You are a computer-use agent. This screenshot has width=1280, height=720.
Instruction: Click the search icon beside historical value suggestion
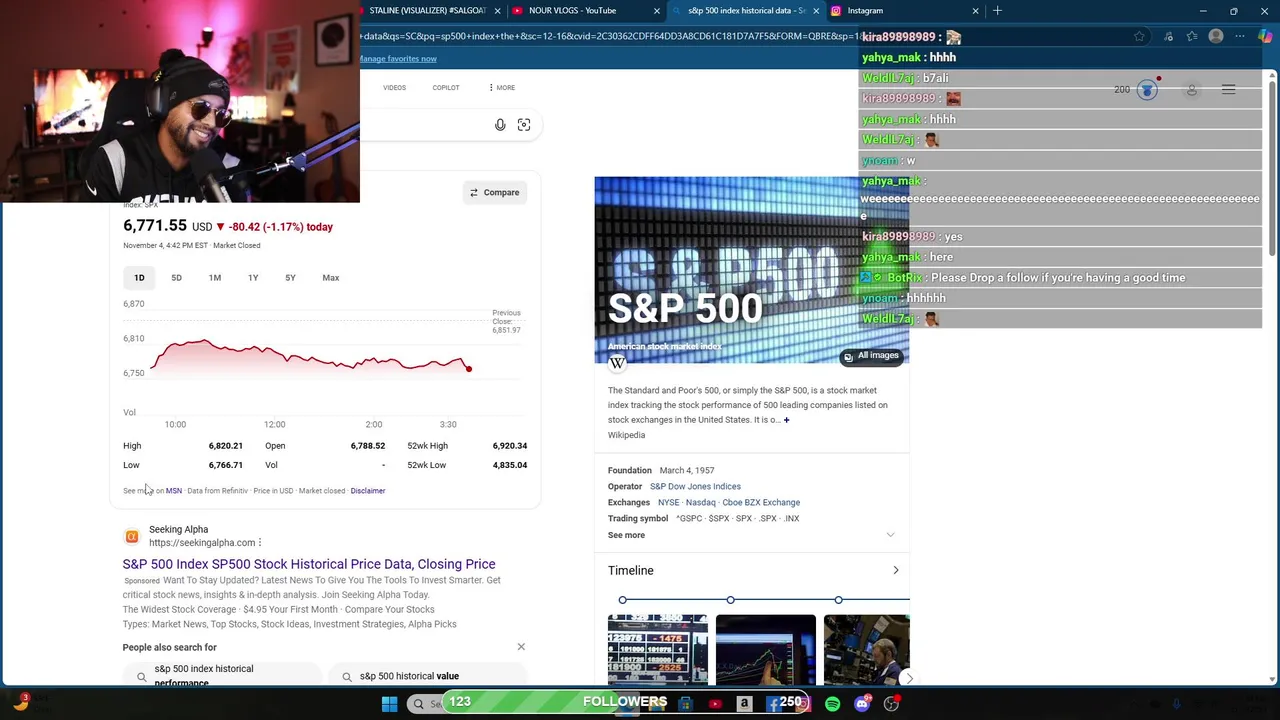click(x=347, y=677)
